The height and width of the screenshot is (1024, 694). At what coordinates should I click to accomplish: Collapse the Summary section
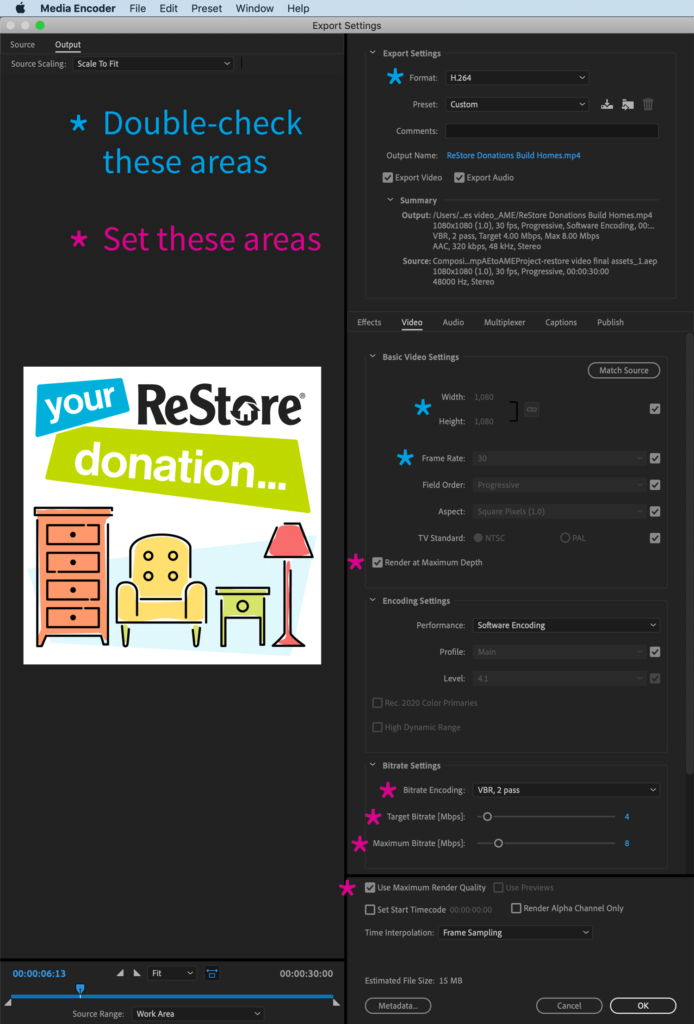pos(390,200)
